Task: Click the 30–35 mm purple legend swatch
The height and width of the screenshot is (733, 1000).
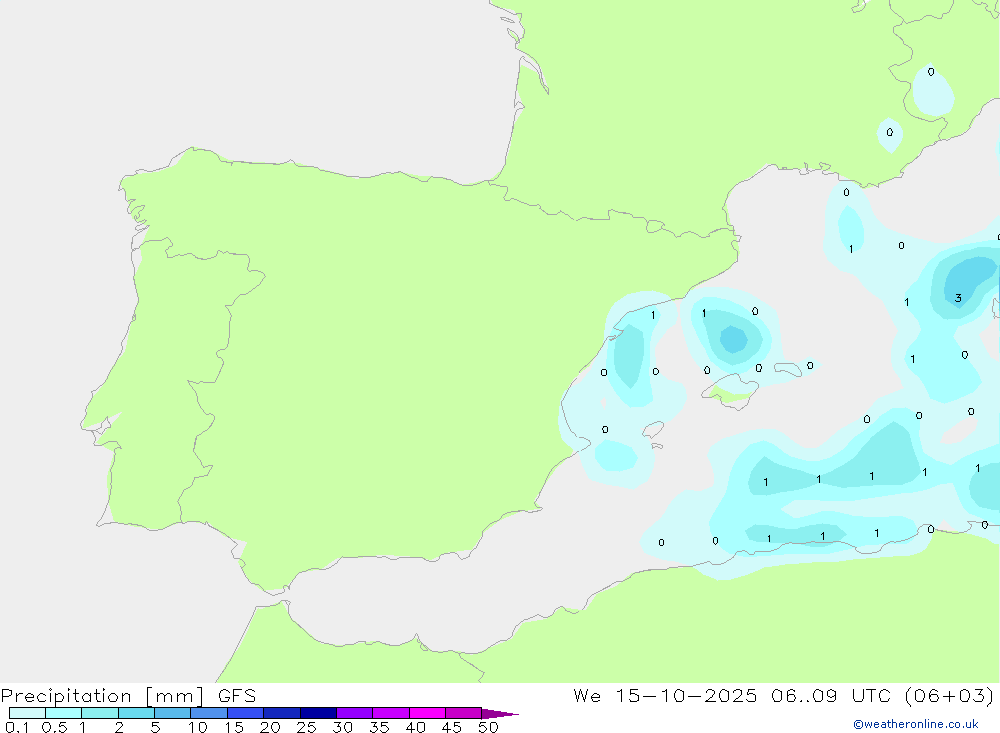Action: [355, 713]
